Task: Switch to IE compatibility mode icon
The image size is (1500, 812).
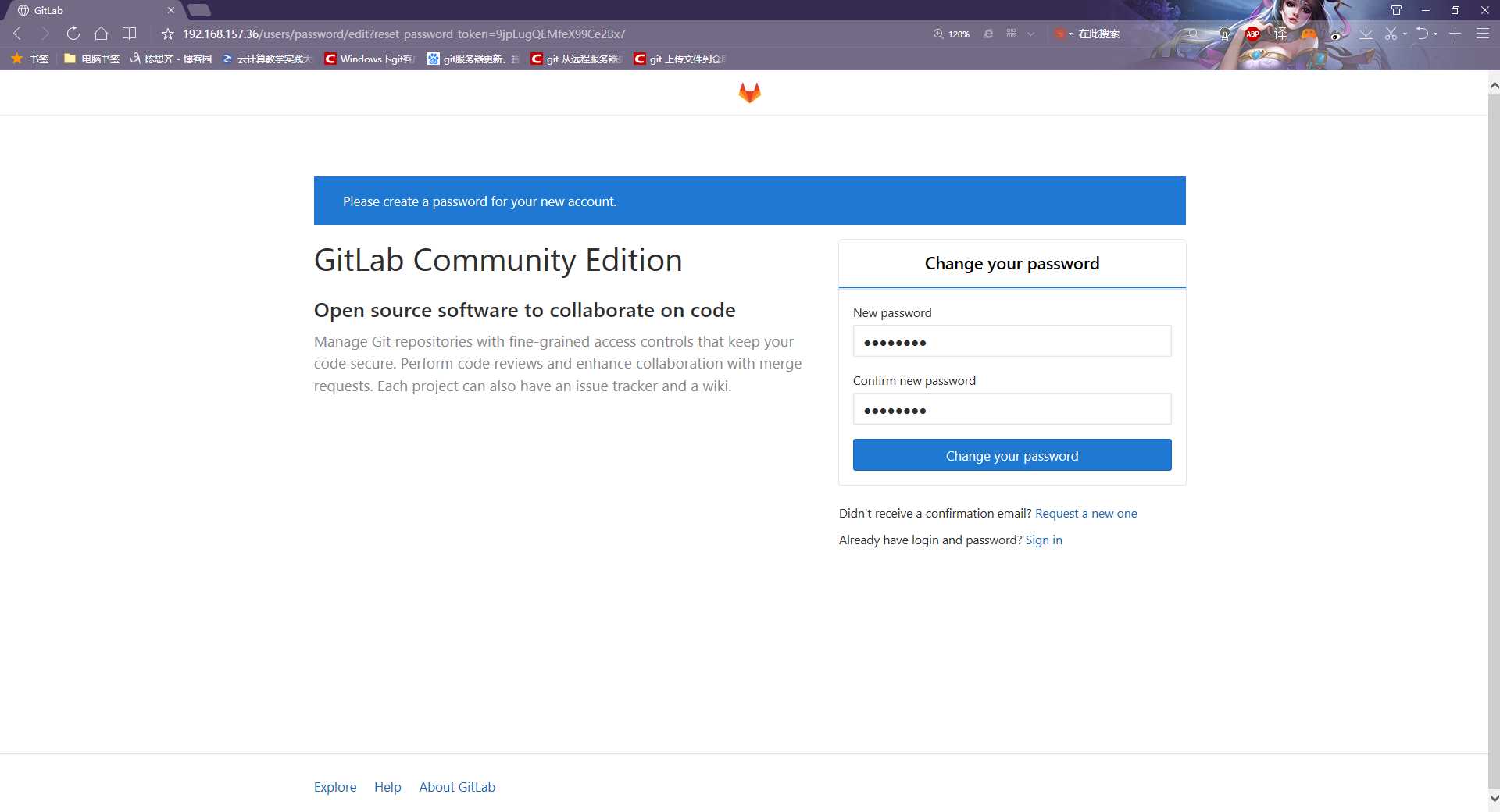Action: [x=988, y=34]
